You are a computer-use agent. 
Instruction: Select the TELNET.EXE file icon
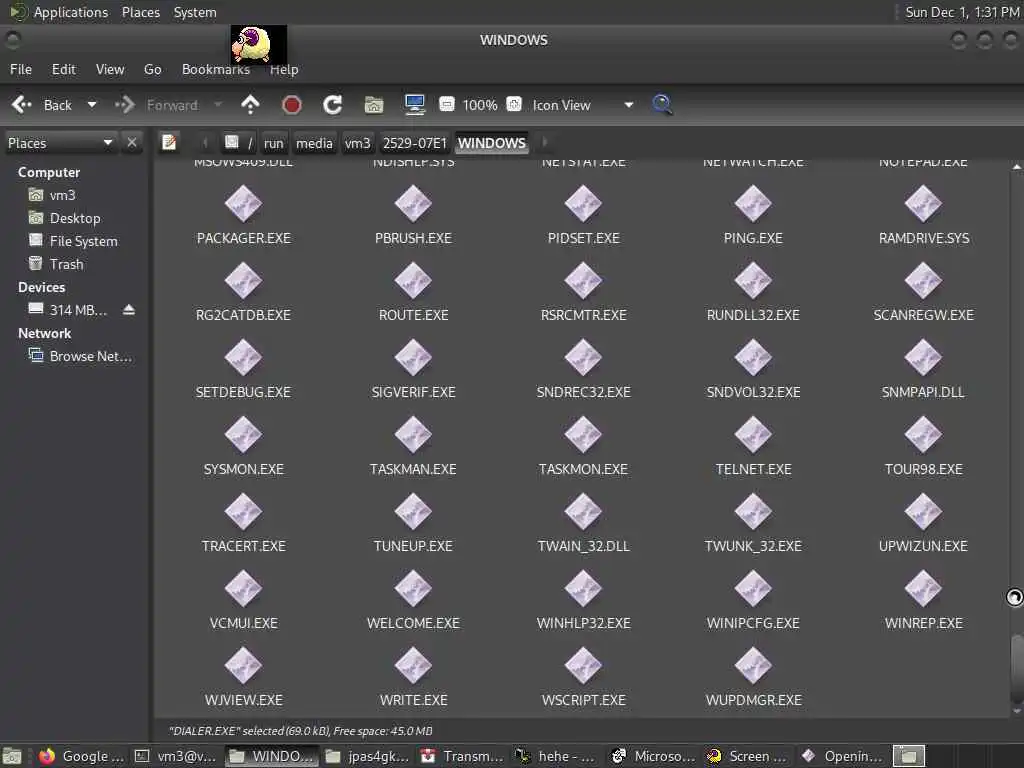(753, 435)
